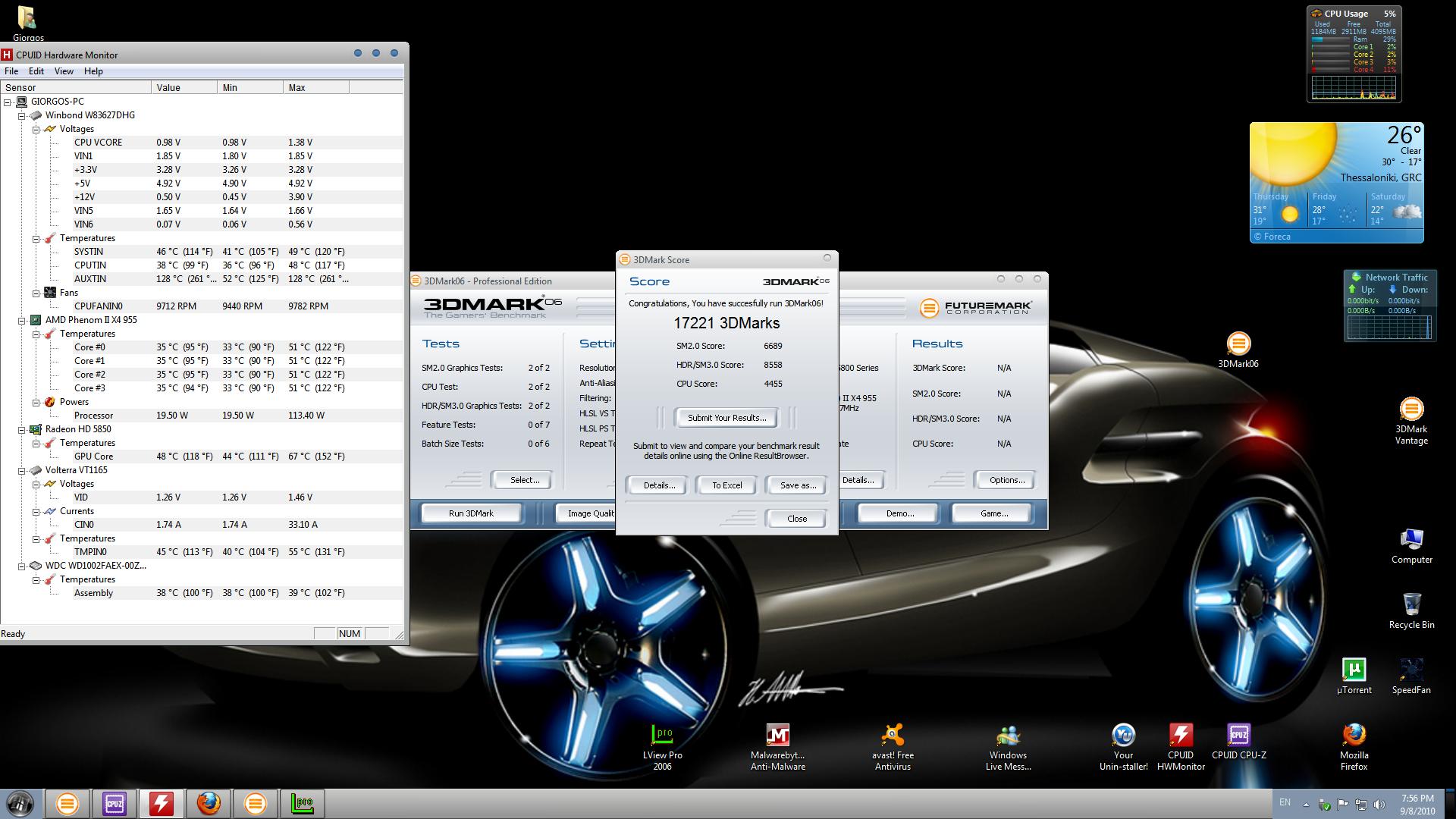Collapse the Fans group

point(36,293)
